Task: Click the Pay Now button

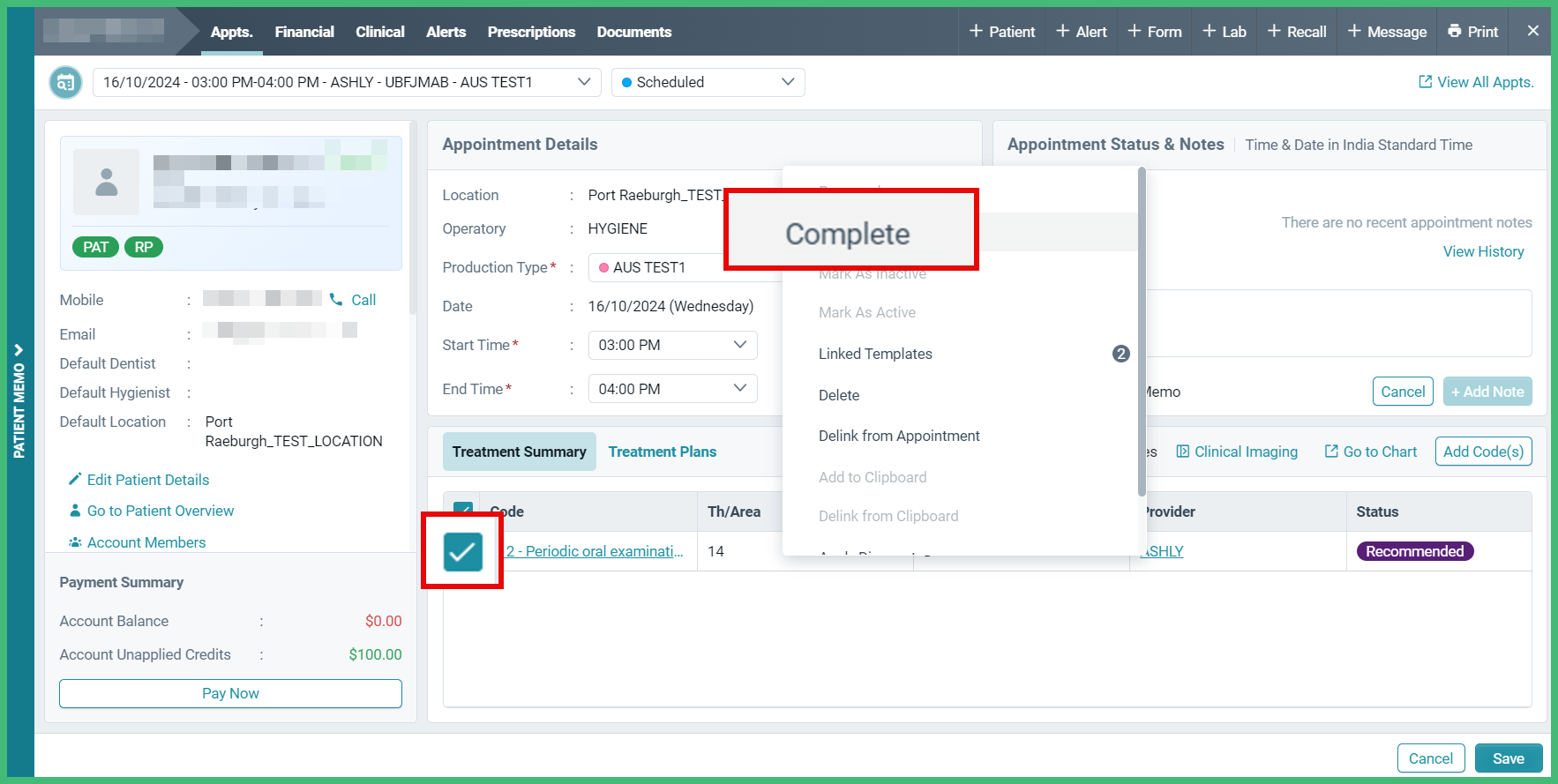Action: (x=230, y=693)
